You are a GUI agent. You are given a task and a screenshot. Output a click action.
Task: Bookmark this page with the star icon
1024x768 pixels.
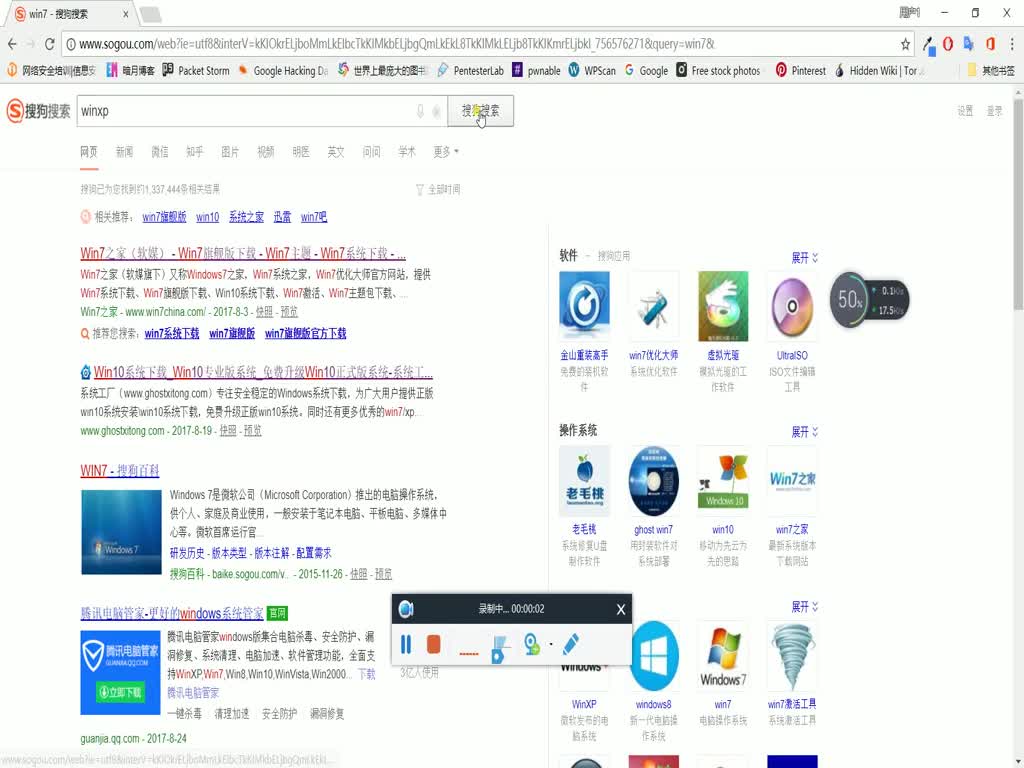coord(905,44)
